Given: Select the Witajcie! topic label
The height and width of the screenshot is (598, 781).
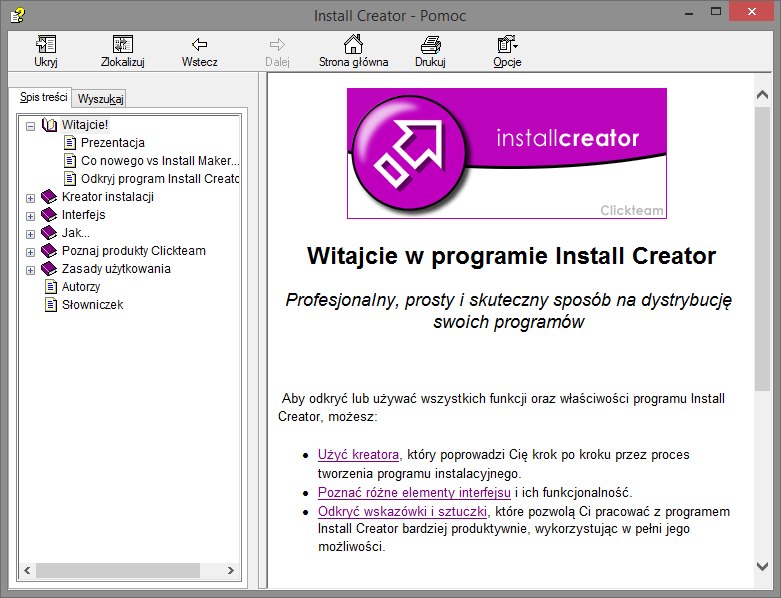Looking at the screenshot, I should point(85,125).
